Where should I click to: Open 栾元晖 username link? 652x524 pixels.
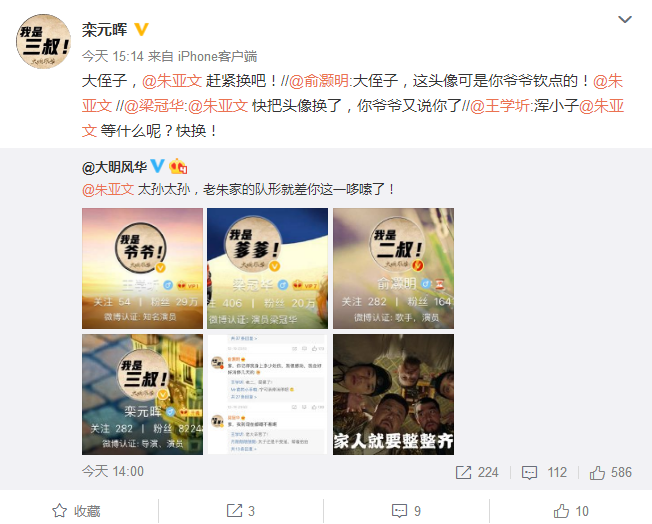104,30
